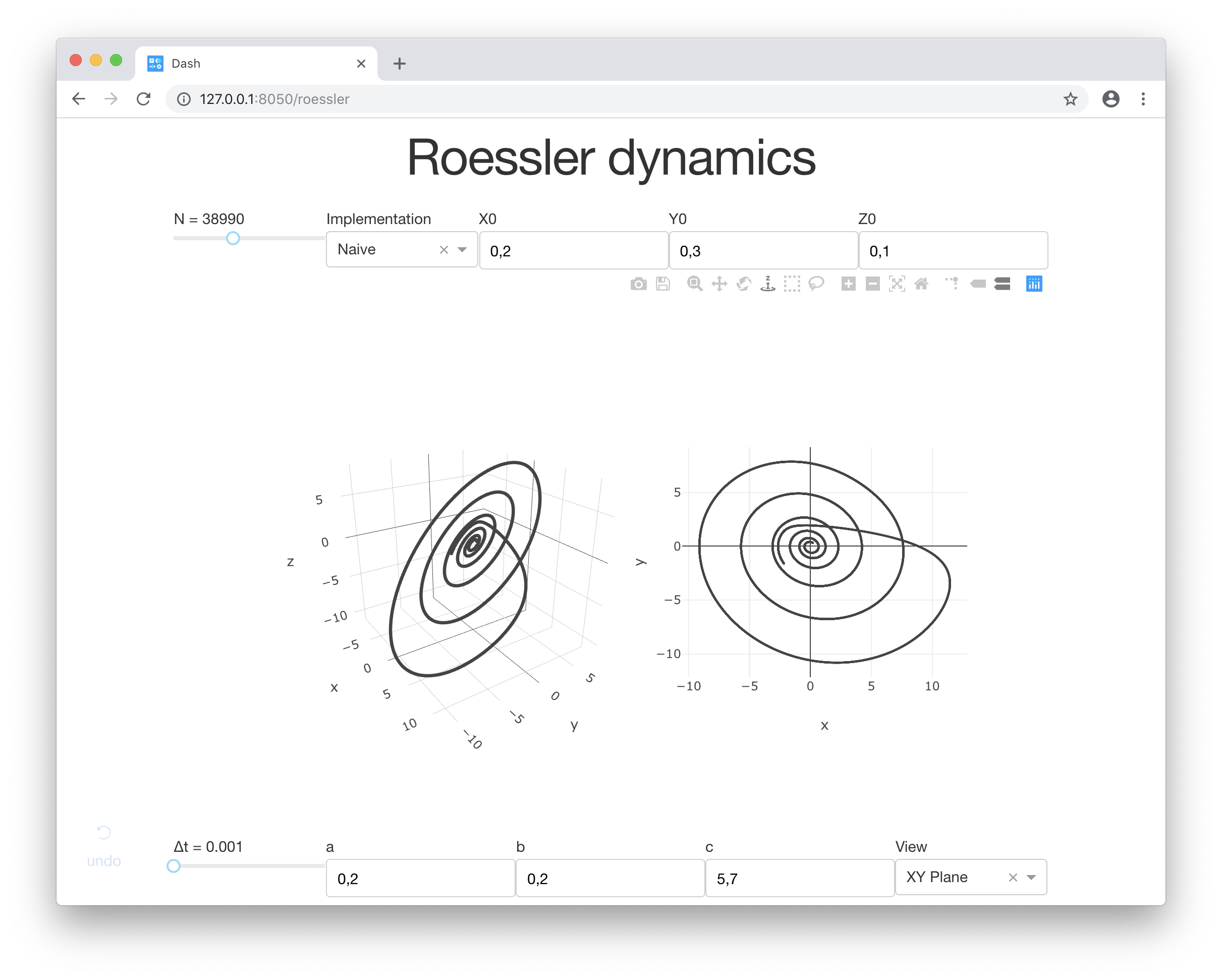Focus the X0 input field
The image size is (1222, 980).
574,250
